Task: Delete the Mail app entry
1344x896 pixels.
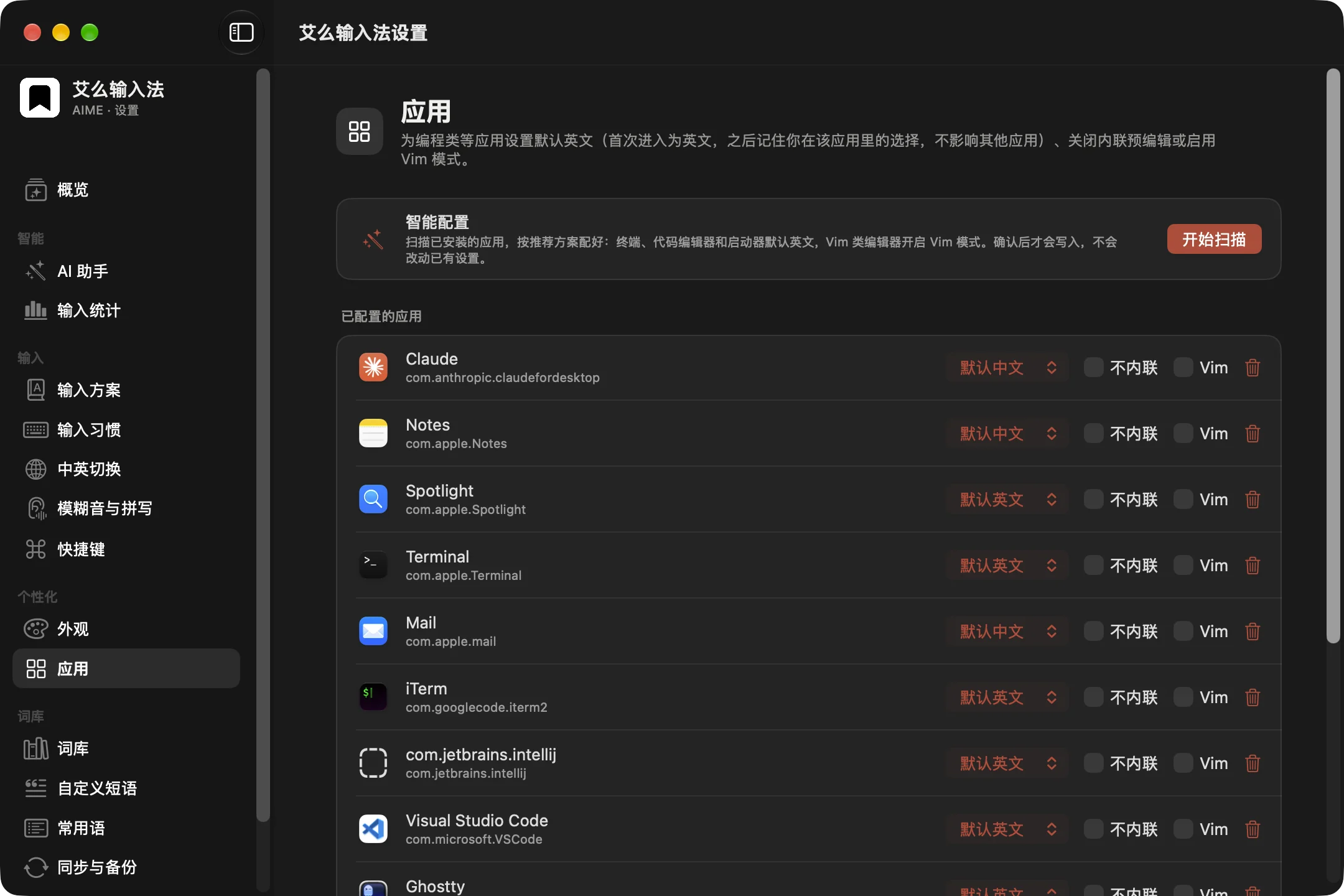Action: 1253,632
